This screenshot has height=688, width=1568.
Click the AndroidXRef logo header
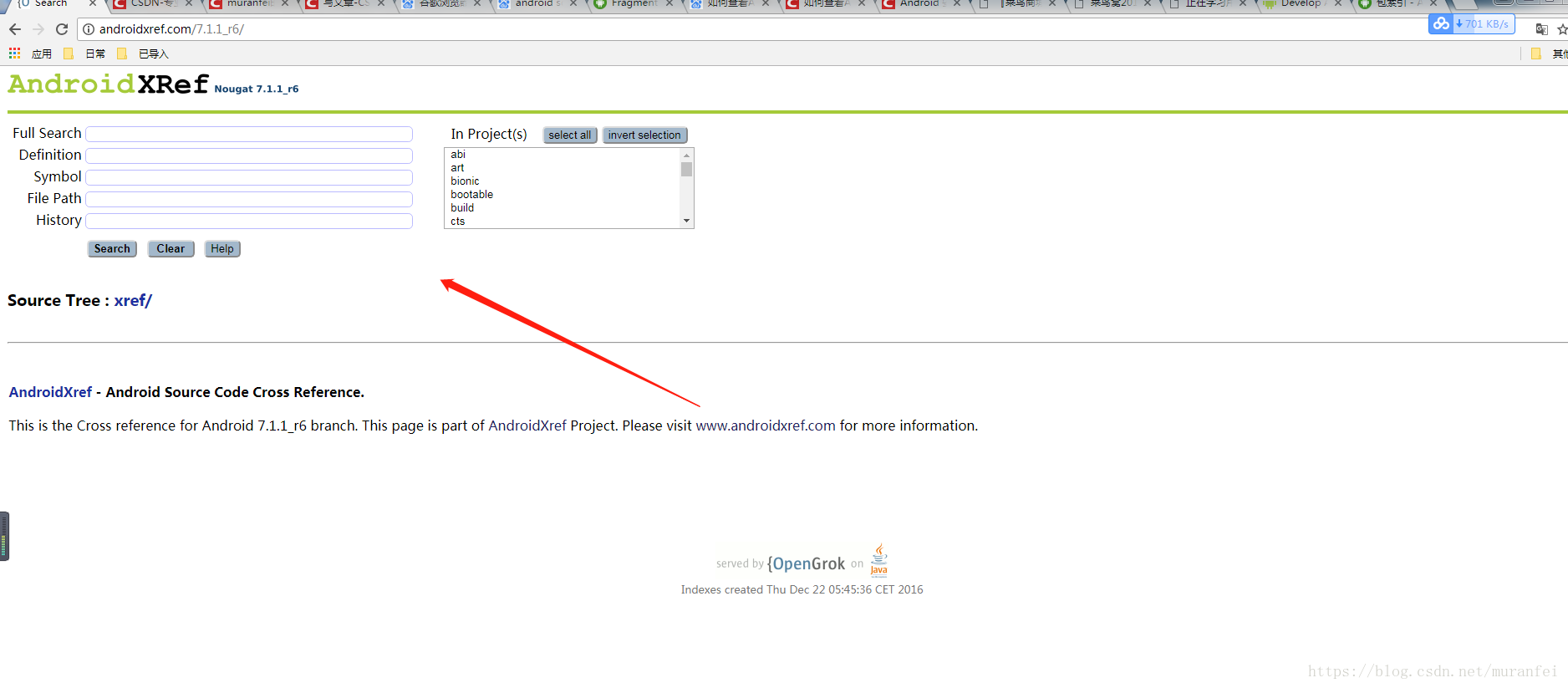click(108, 84)
